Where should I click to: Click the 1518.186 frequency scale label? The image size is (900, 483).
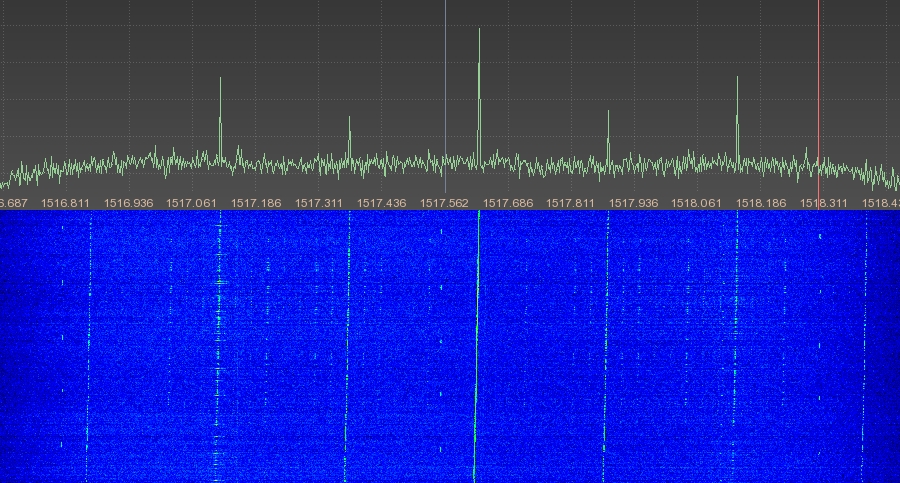[x=759, y=203]
